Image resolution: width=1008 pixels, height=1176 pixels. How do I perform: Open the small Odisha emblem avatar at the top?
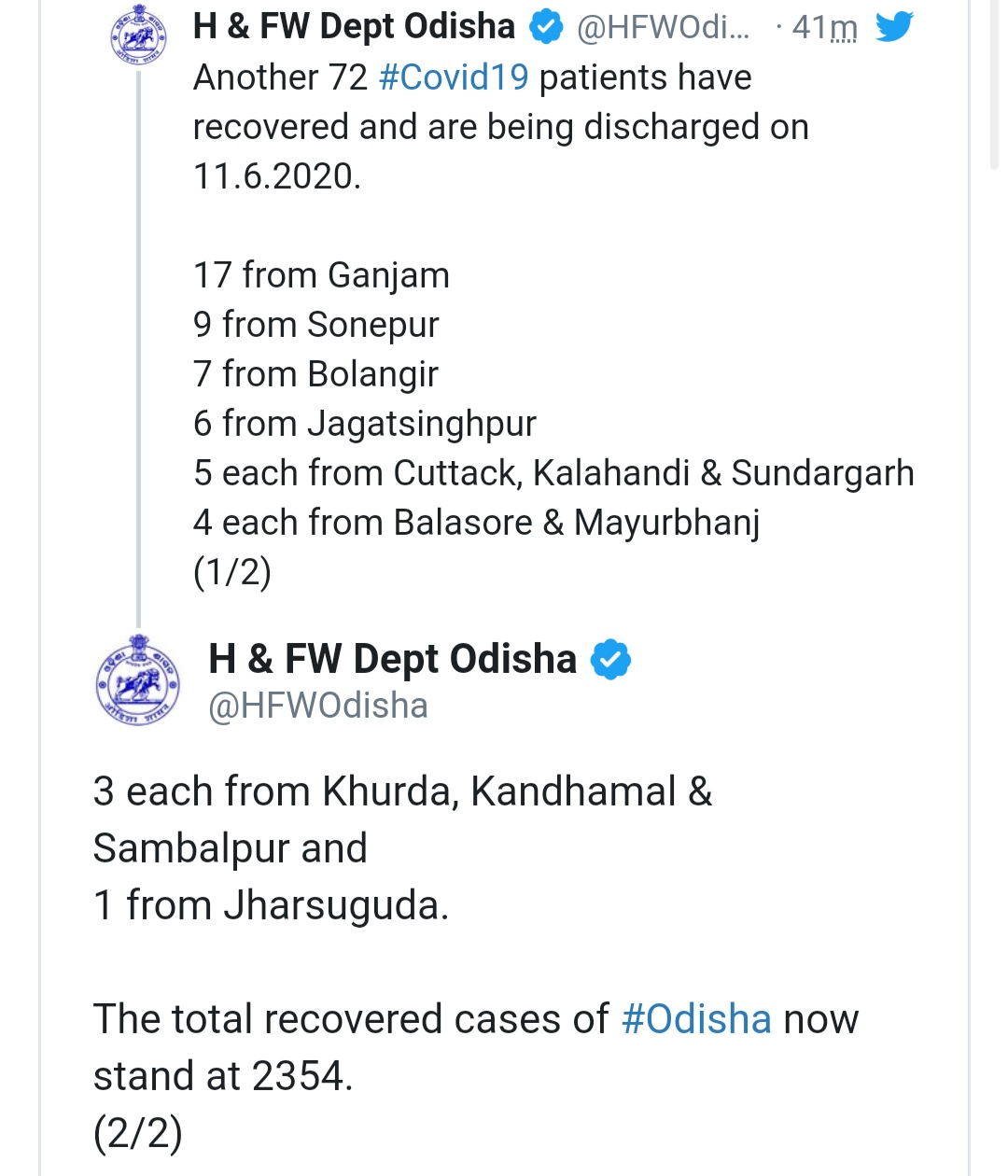pyautogui.click(x=138, y=35)
